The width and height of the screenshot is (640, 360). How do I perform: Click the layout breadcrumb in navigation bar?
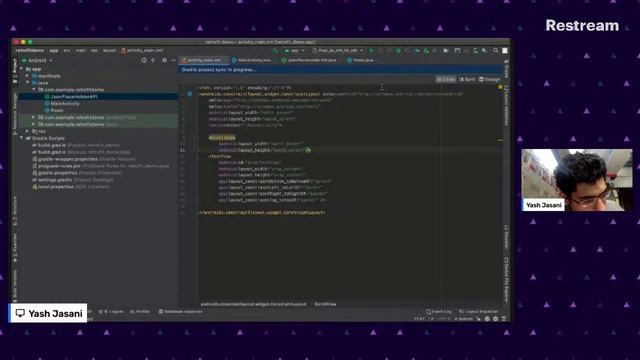(x=109, y=51)
